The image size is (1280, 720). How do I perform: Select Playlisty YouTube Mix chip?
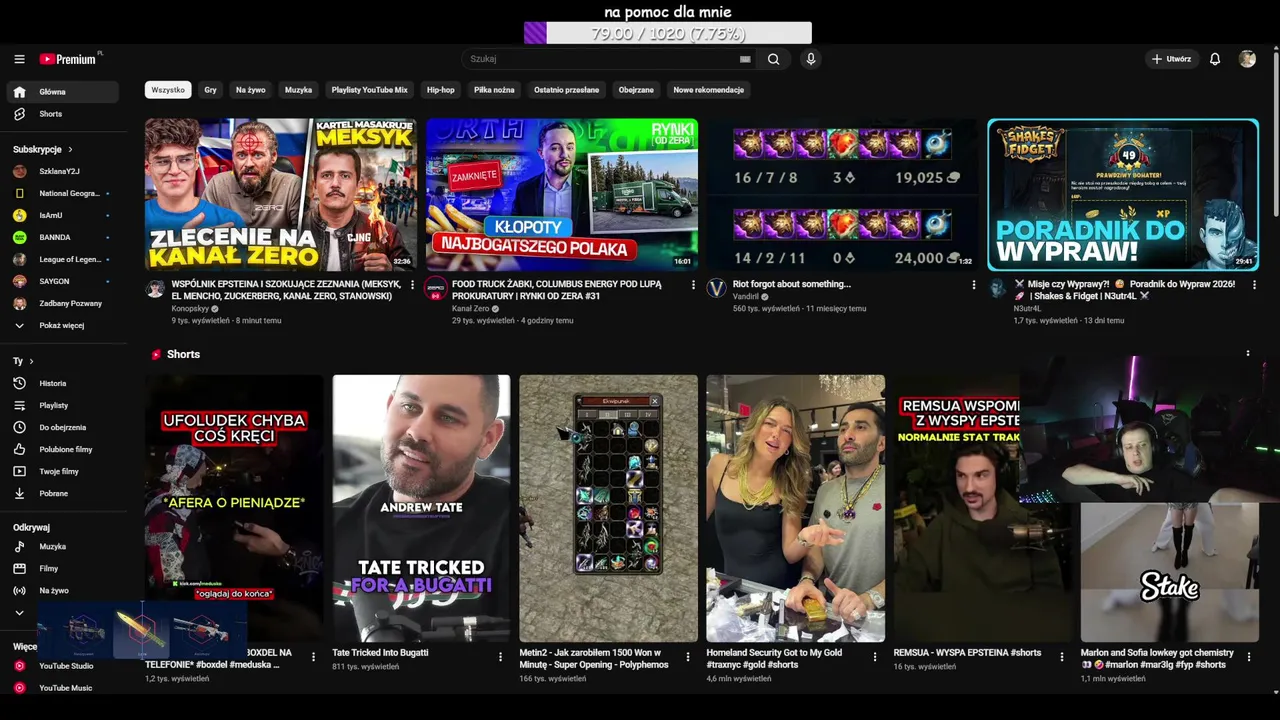[370, 90]
